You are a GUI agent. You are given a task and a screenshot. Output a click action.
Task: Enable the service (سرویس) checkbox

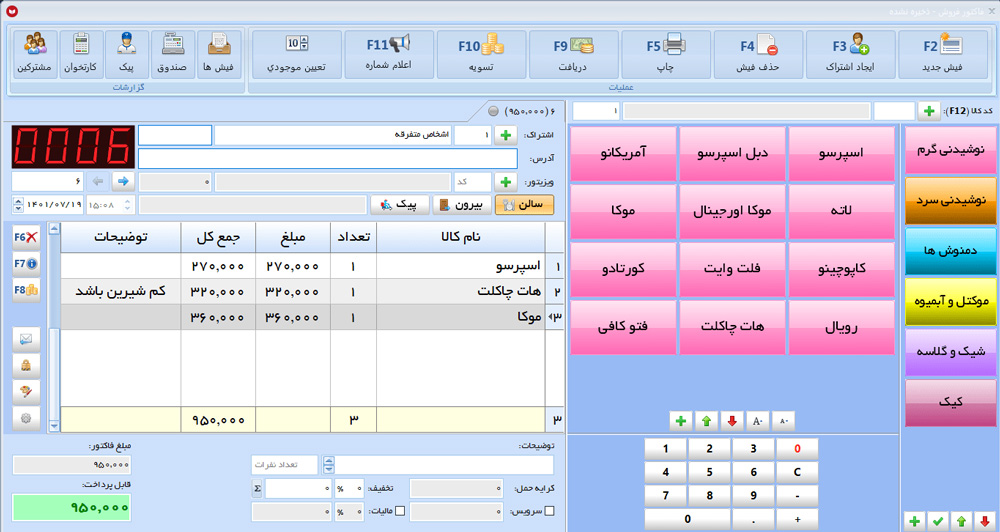click(x=550, y=511)
